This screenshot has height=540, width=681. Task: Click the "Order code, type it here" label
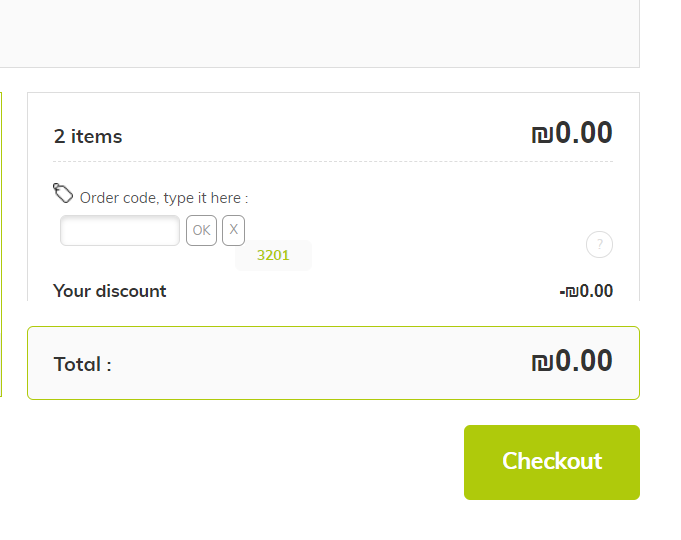point(164,198)
